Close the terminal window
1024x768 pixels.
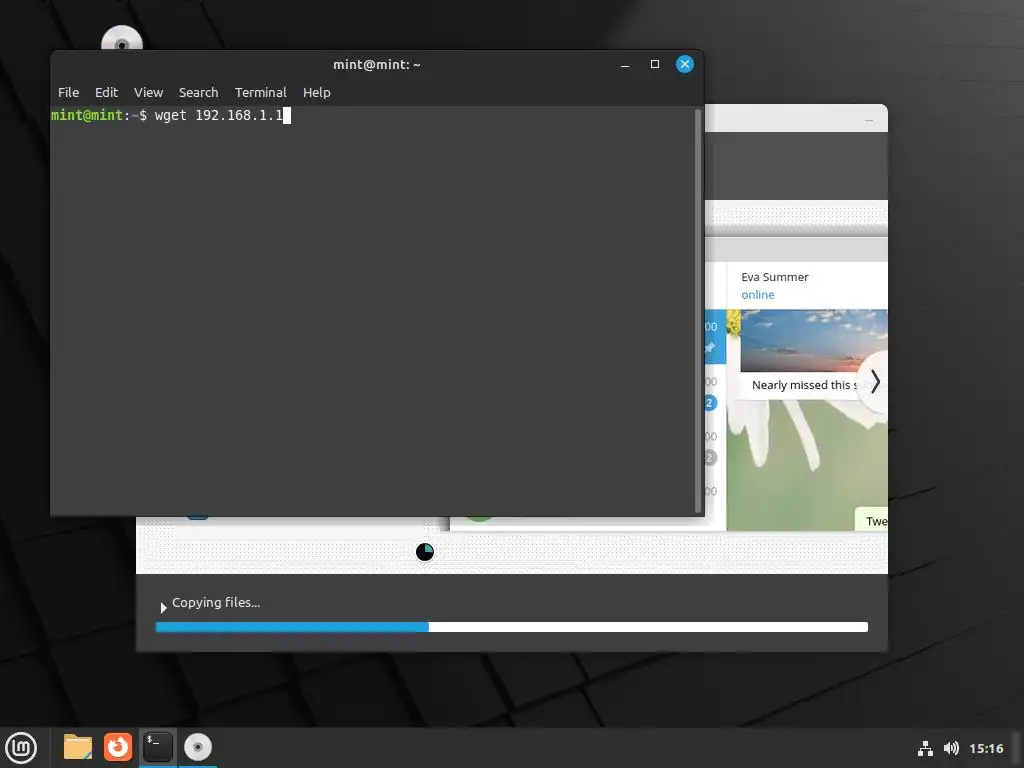[684, 64]
